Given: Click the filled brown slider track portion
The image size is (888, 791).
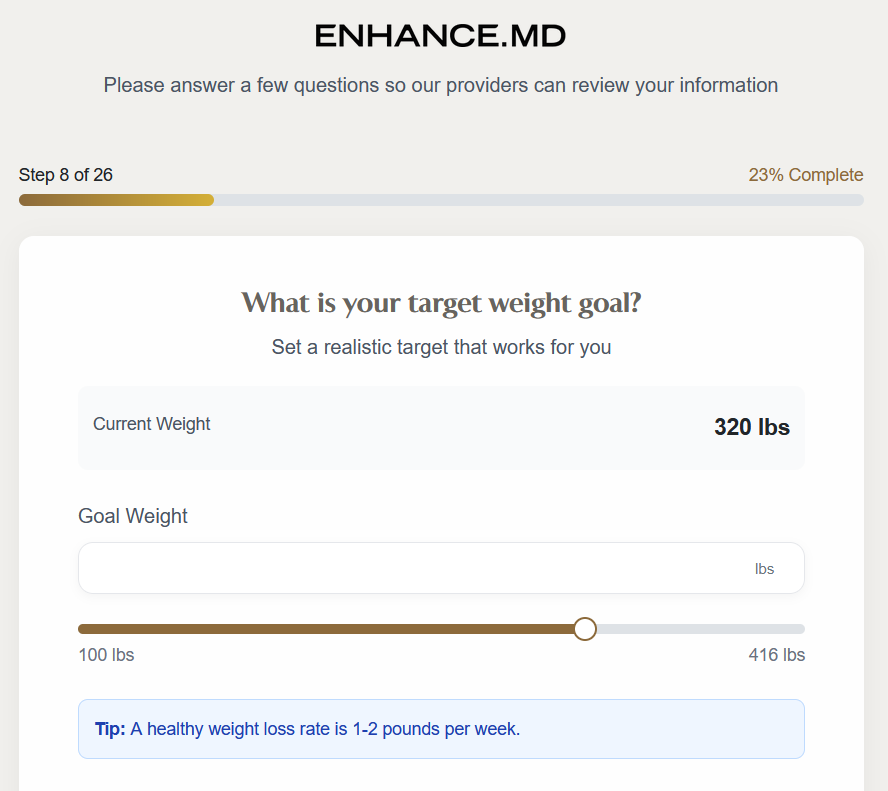Looking at the screenshot, I should [330, 629].
